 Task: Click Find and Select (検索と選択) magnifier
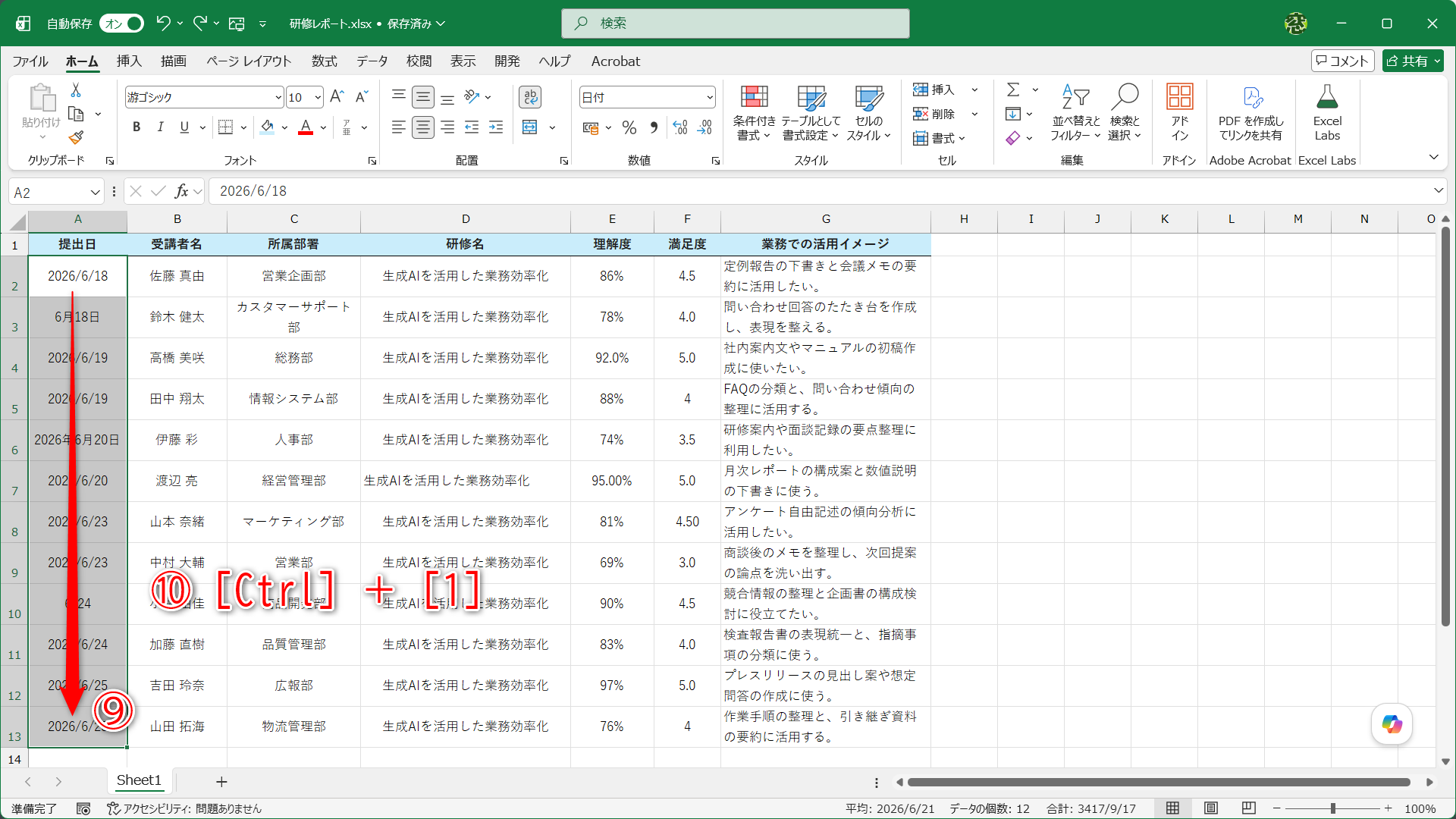(x=1125, y=112)
